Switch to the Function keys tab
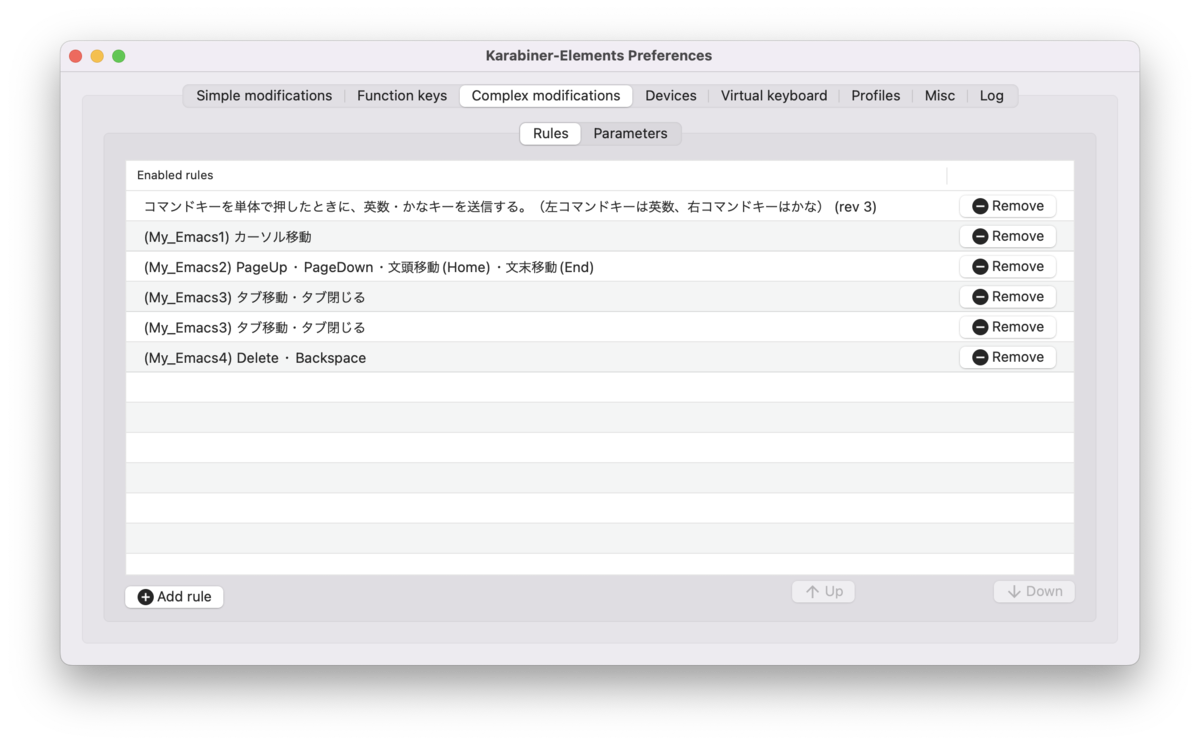1200x745 pixels. [402, 96]
